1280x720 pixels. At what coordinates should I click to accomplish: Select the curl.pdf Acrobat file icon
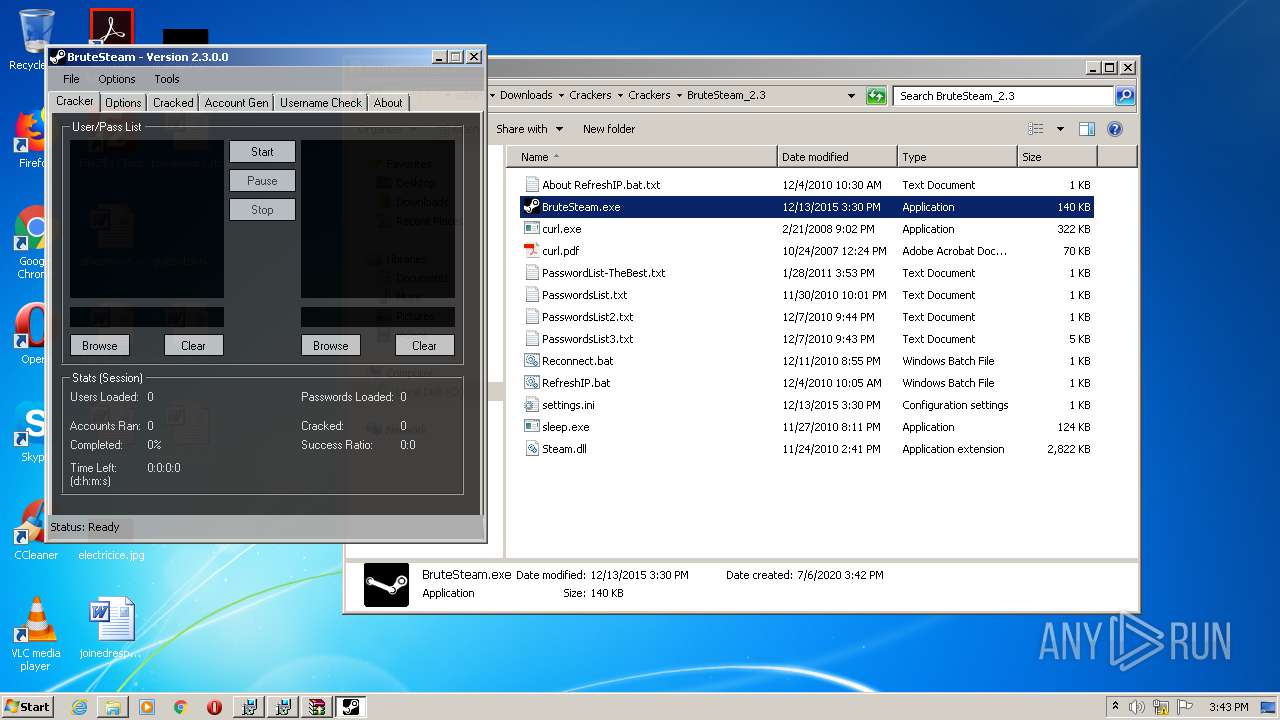532,251
